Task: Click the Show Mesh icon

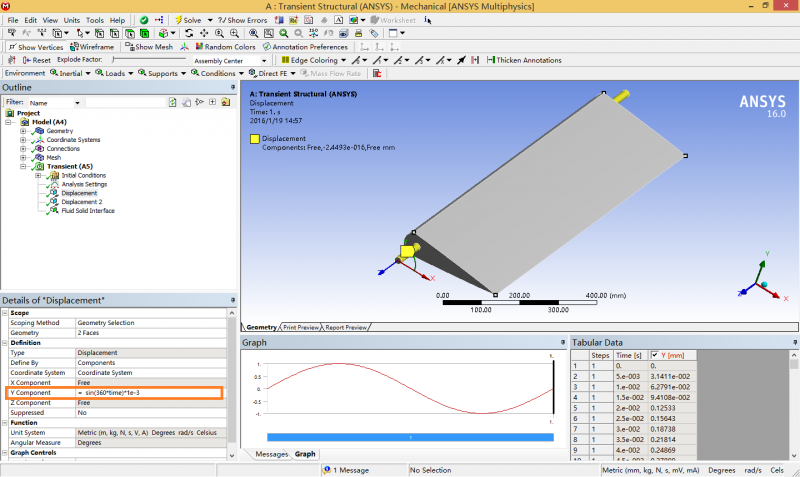Action: [148, 47]
